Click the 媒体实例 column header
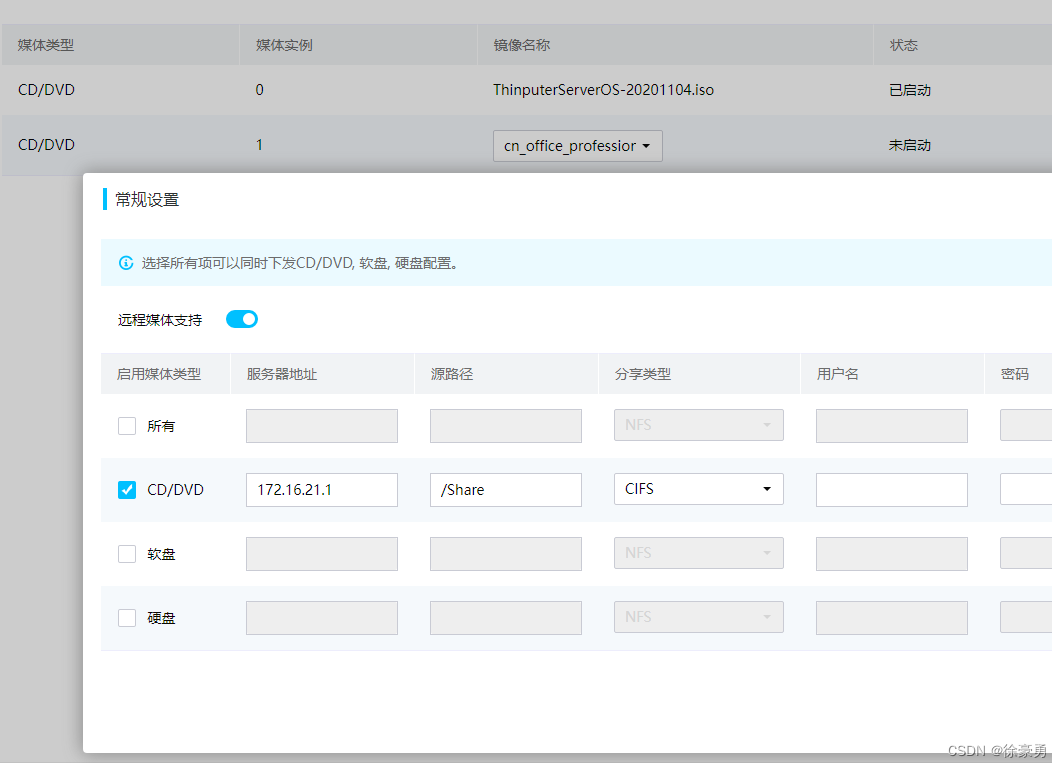This screenshot has width=1062, height=767. pos(284,45)
